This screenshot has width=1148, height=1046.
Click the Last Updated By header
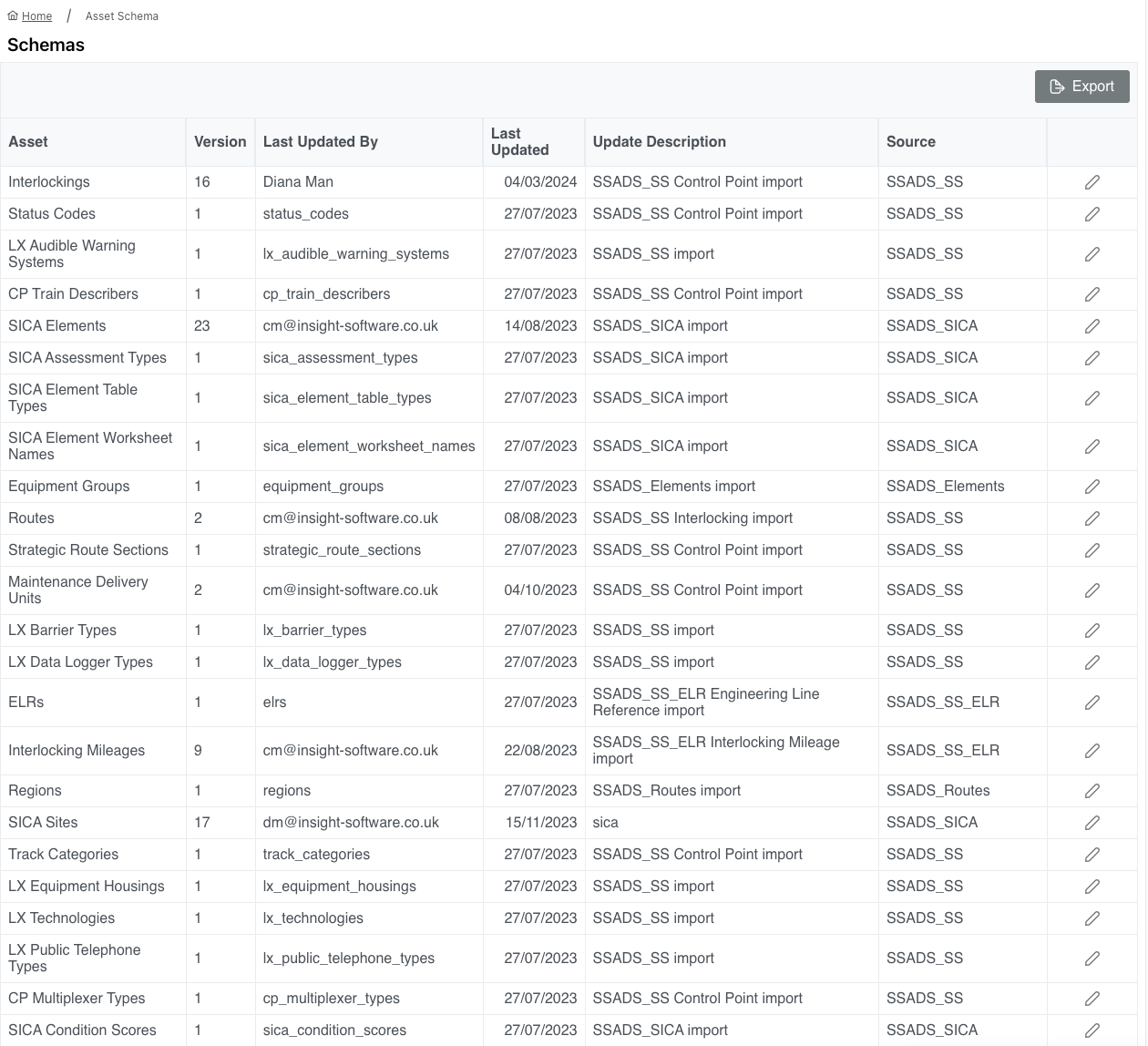(320, 142)
